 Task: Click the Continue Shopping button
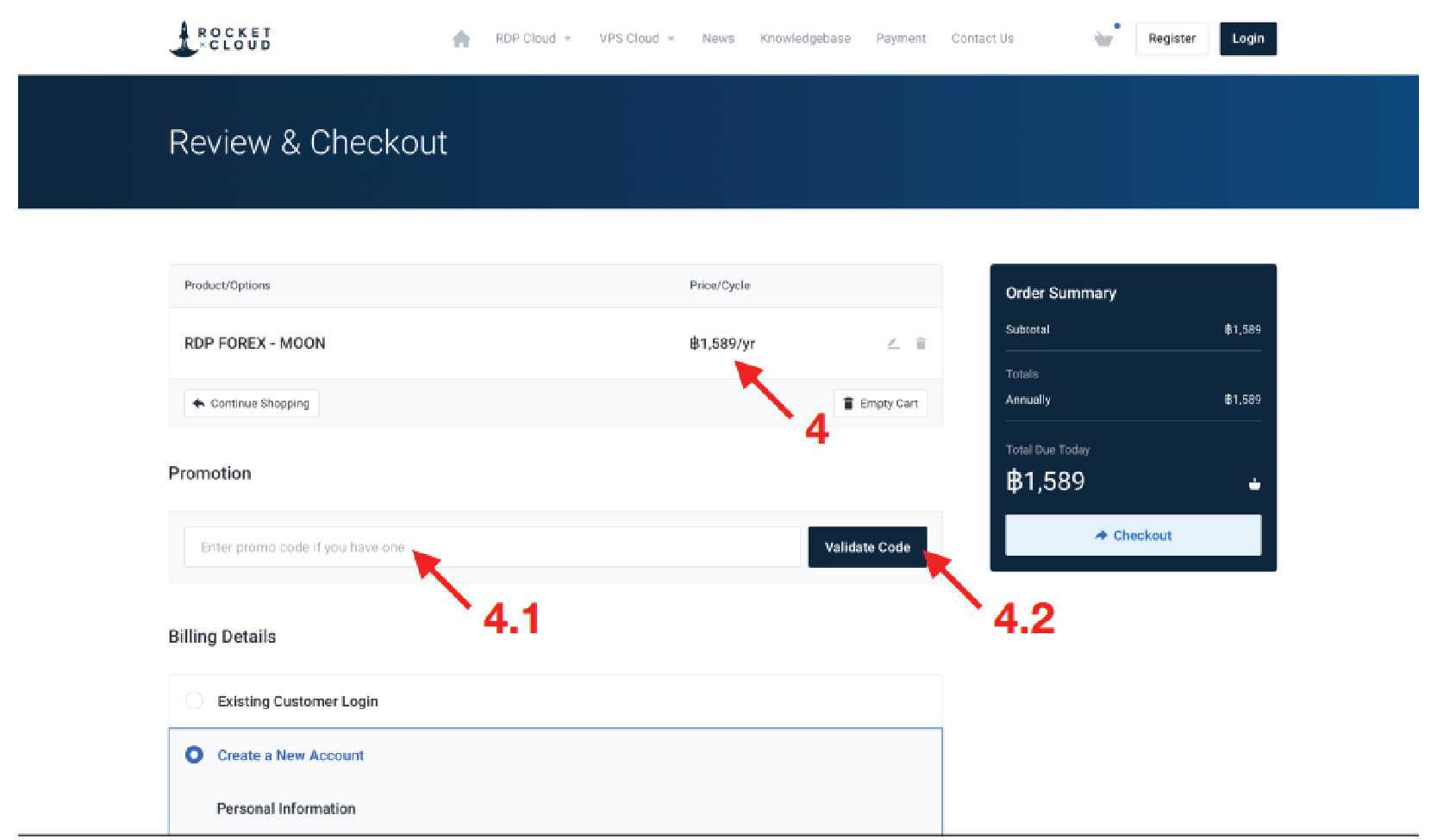click(252, 403)
